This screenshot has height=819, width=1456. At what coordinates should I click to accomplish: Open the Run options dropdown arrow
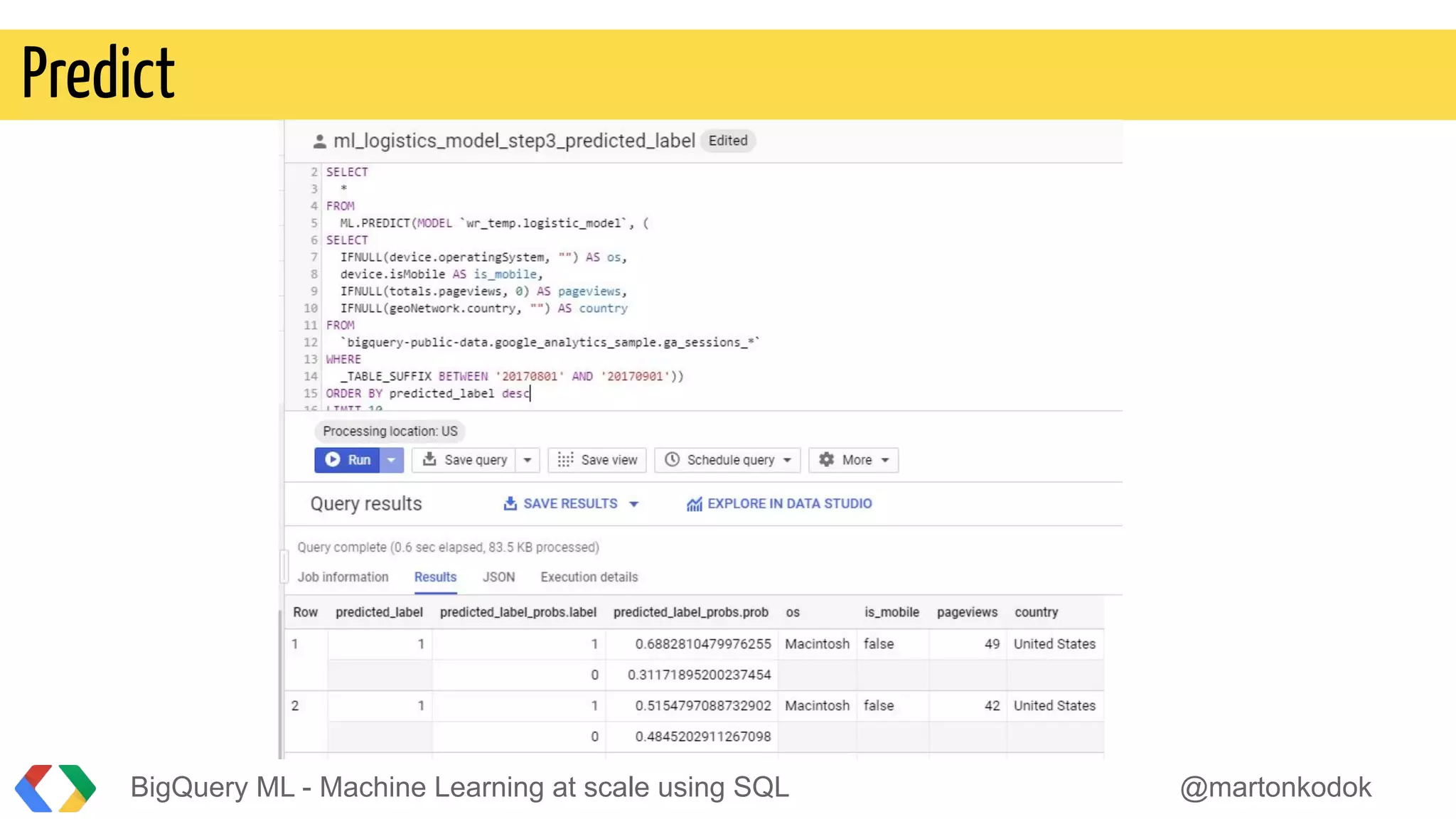[x=392, y=460]
